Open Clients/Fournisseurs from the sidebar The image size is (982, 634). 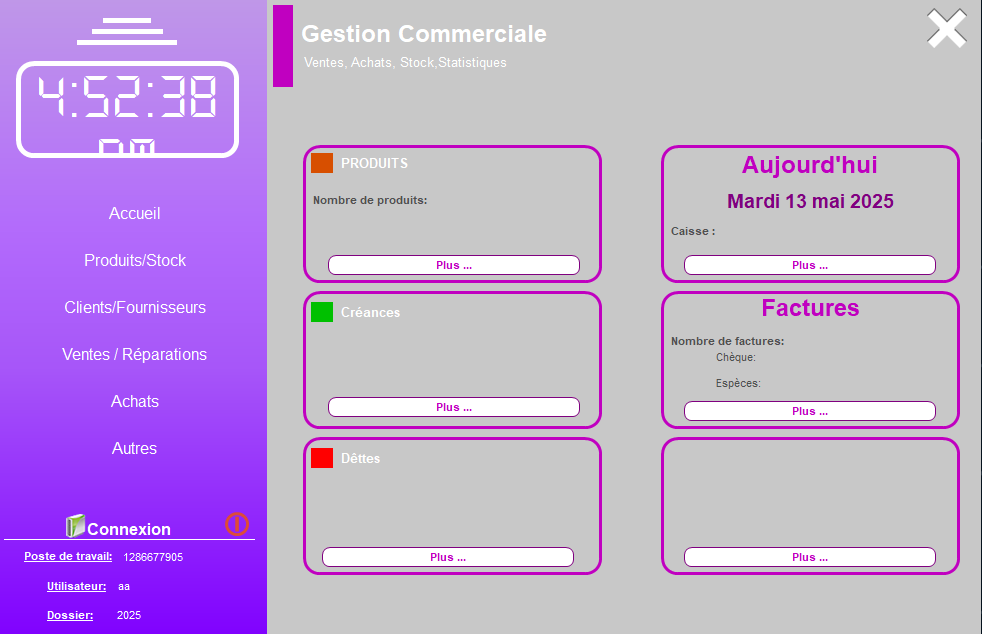tap(134, 308)
